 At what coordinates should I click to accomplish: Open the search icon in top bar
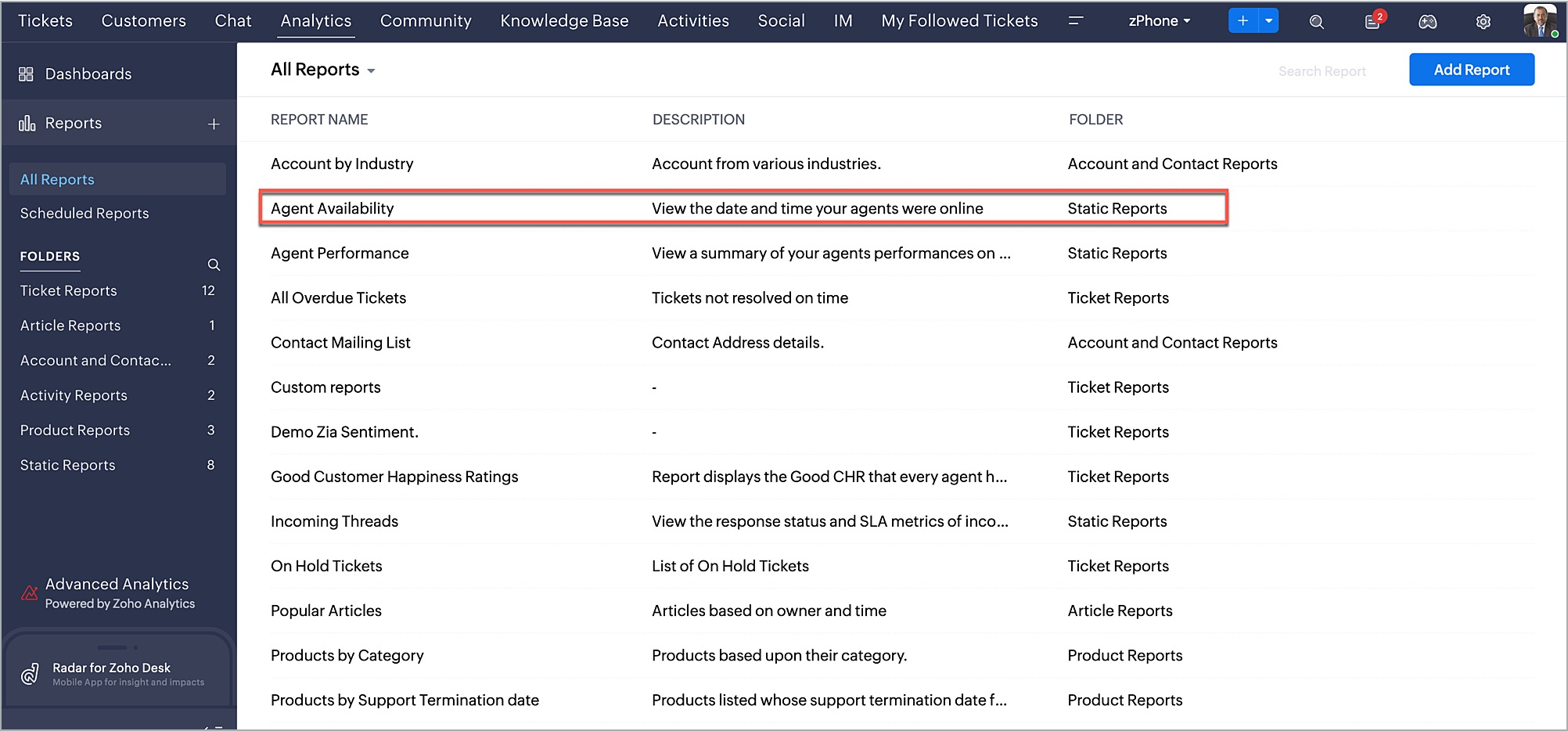pos(1316,22)
